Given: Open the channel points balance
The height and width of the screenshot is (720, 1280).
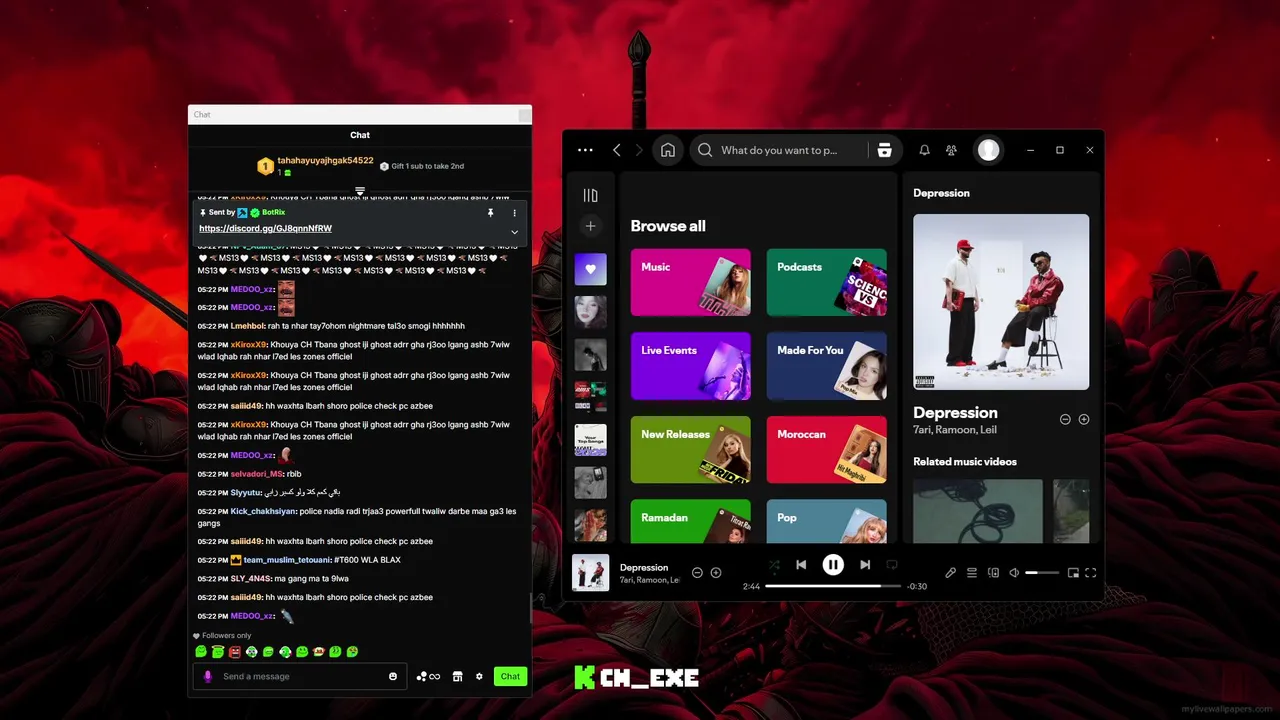Looking at the screenshot, I should (428, 677).
